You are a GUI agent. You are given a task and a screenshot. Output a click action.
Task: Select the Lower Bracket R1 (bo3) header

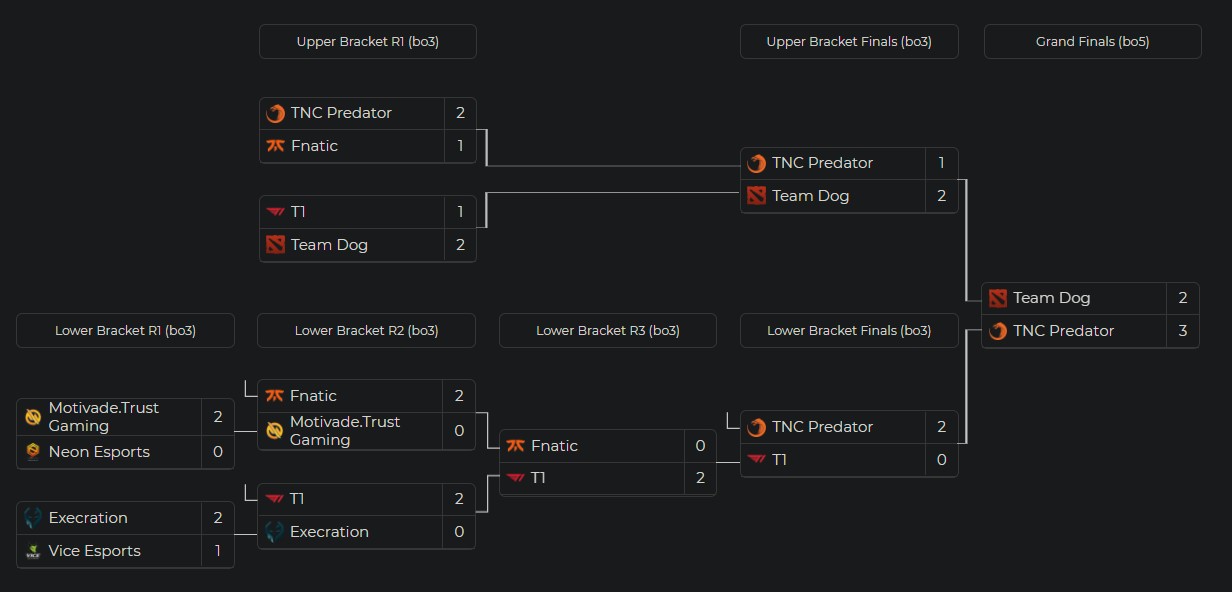(125, 330)
